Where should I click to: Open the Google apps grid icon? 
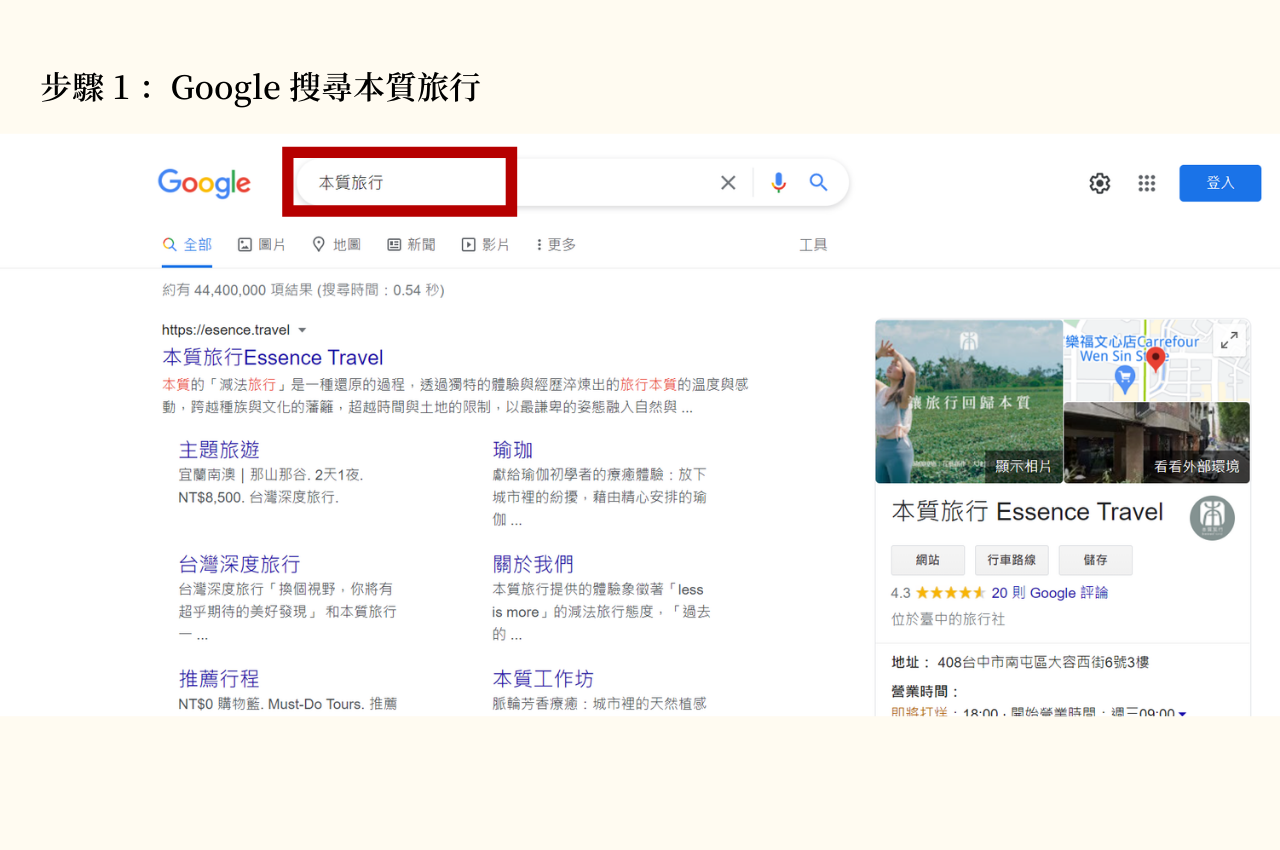coord(1147,183)
